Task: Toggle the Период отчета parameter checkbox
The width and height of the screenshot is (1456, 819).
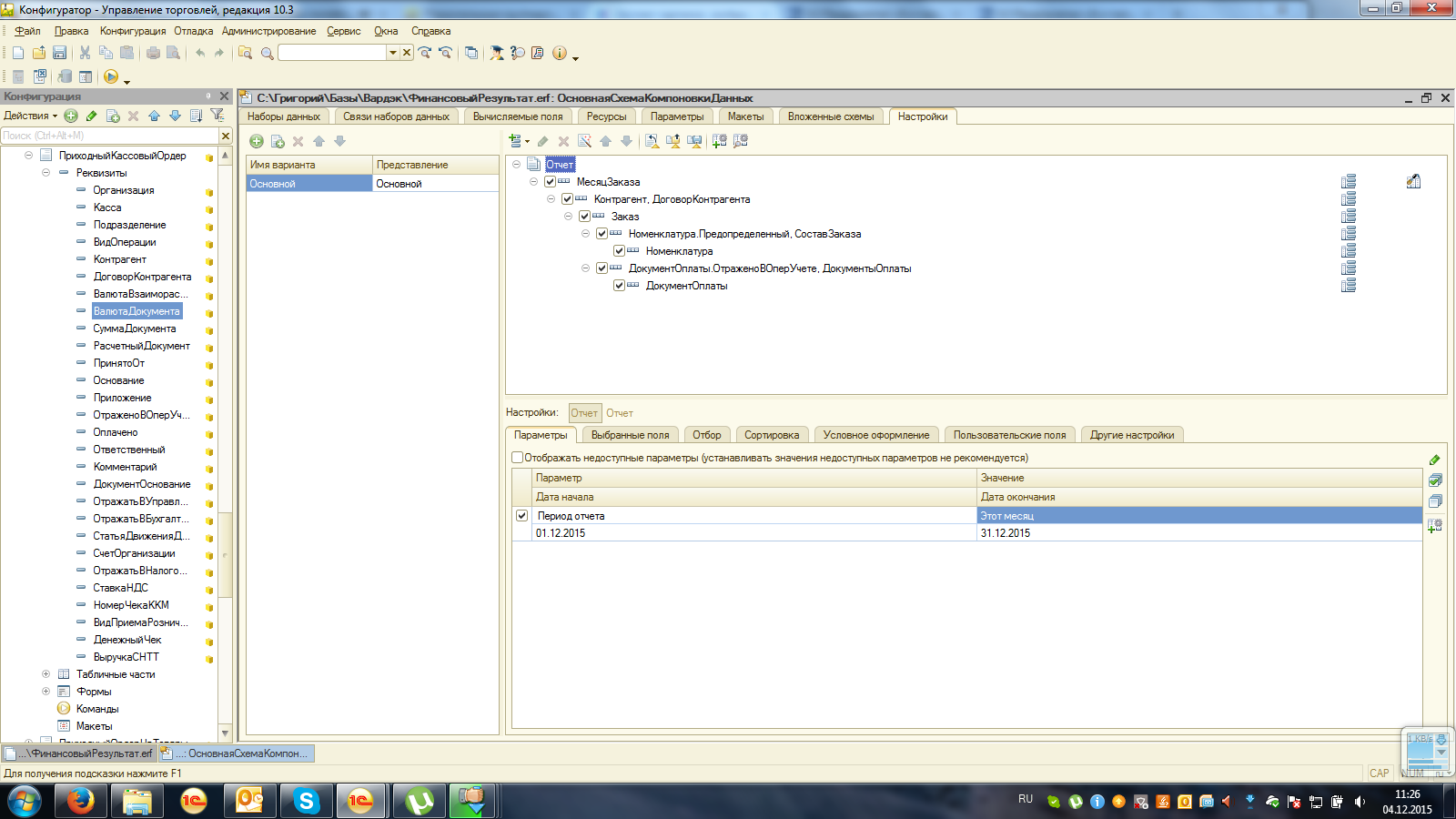Action: 521,516
